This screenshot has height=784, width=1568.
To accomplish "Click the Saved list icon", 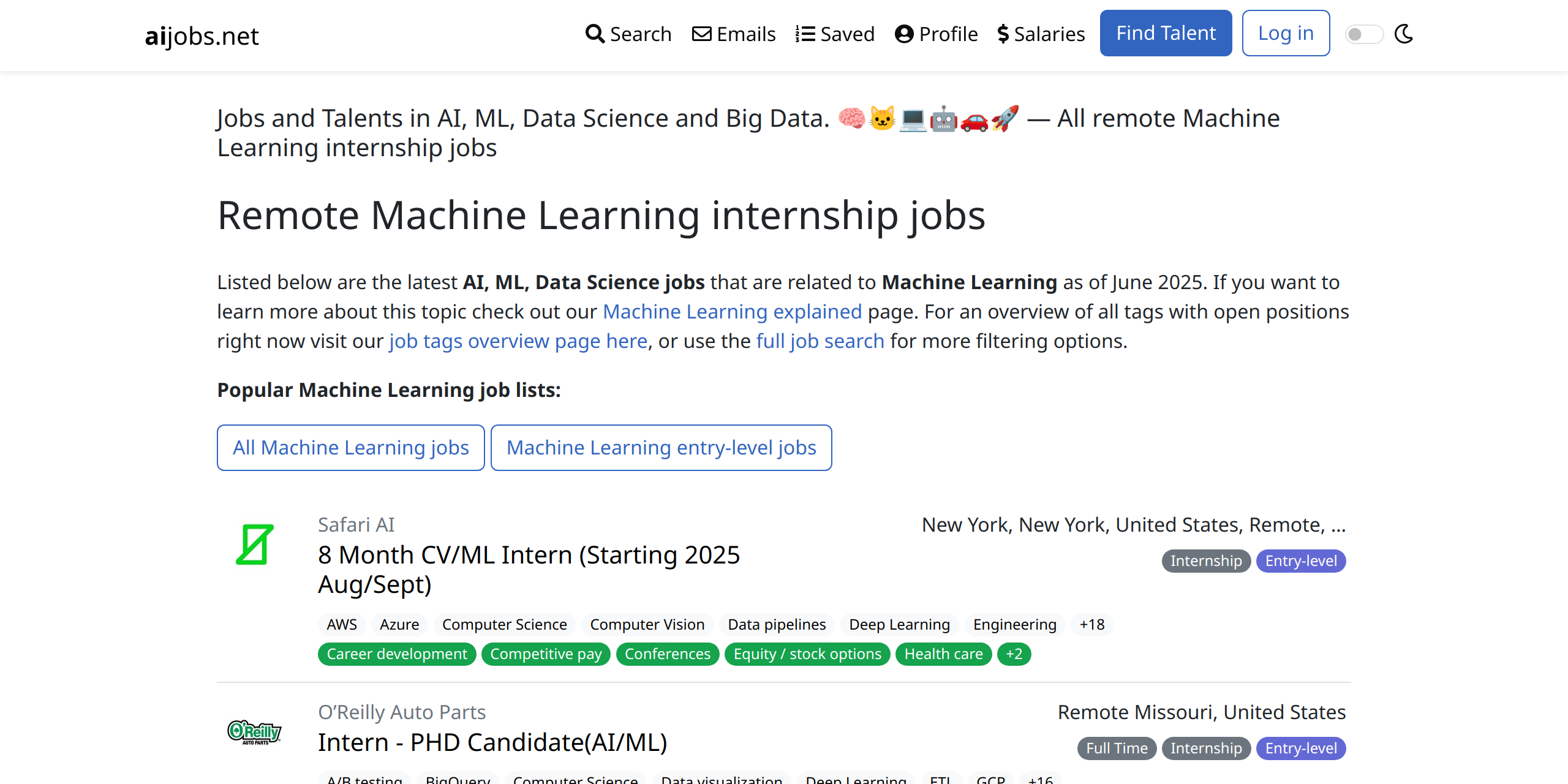I will coord(805,34).
